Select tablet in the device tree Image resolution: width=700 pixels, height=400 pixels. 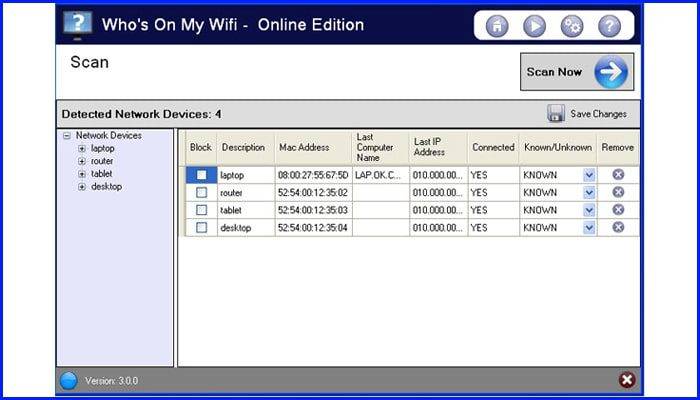click(101, 174)
